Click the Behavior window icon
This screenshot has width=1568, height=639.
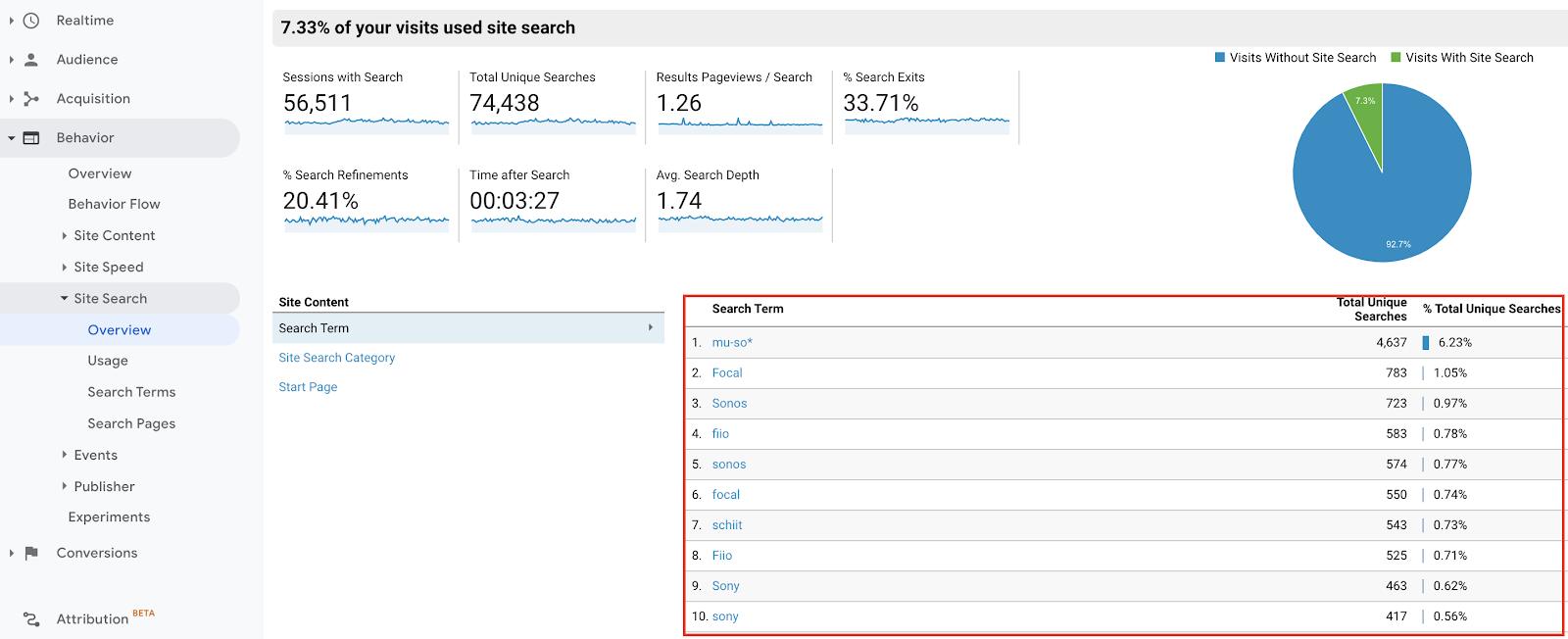pyautogui.click(x=31, y=138)
